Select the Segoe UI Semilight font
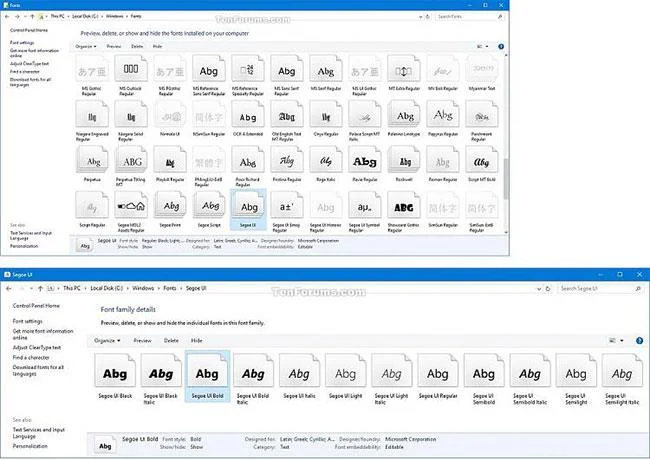Viewport: 650px width, 460px height. (x=576, y=371)
